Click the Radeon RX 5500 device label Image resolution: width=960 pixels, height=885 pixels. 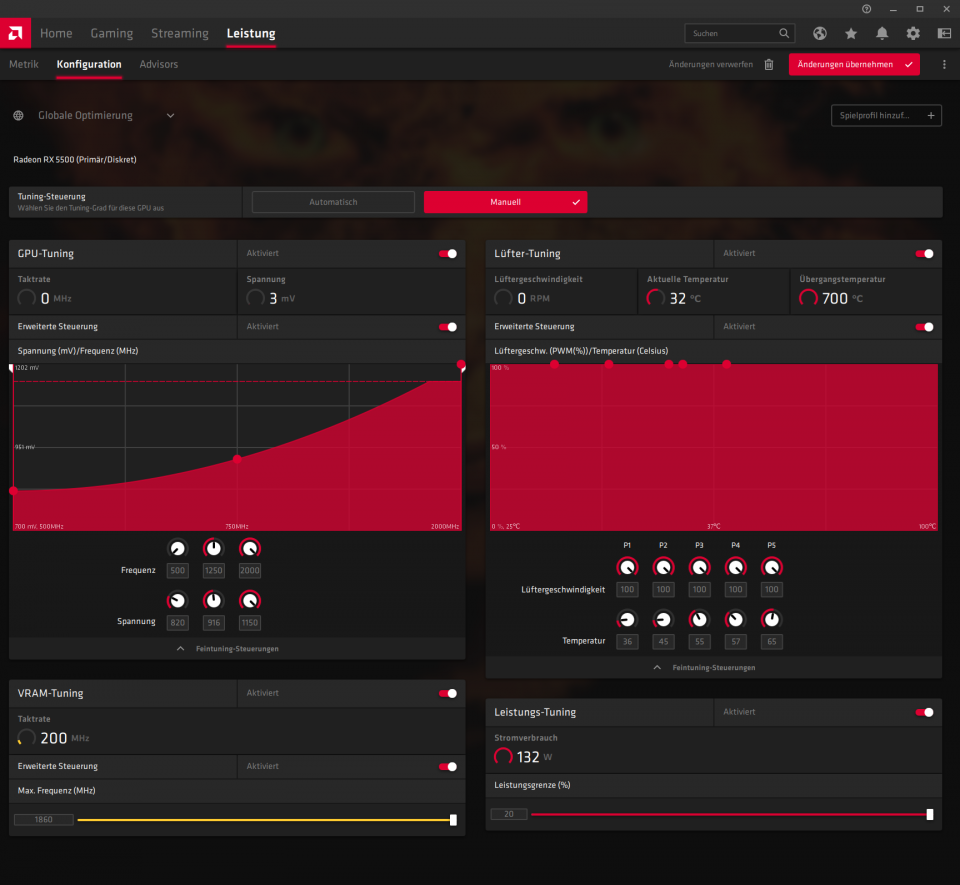tap(75, 159)
